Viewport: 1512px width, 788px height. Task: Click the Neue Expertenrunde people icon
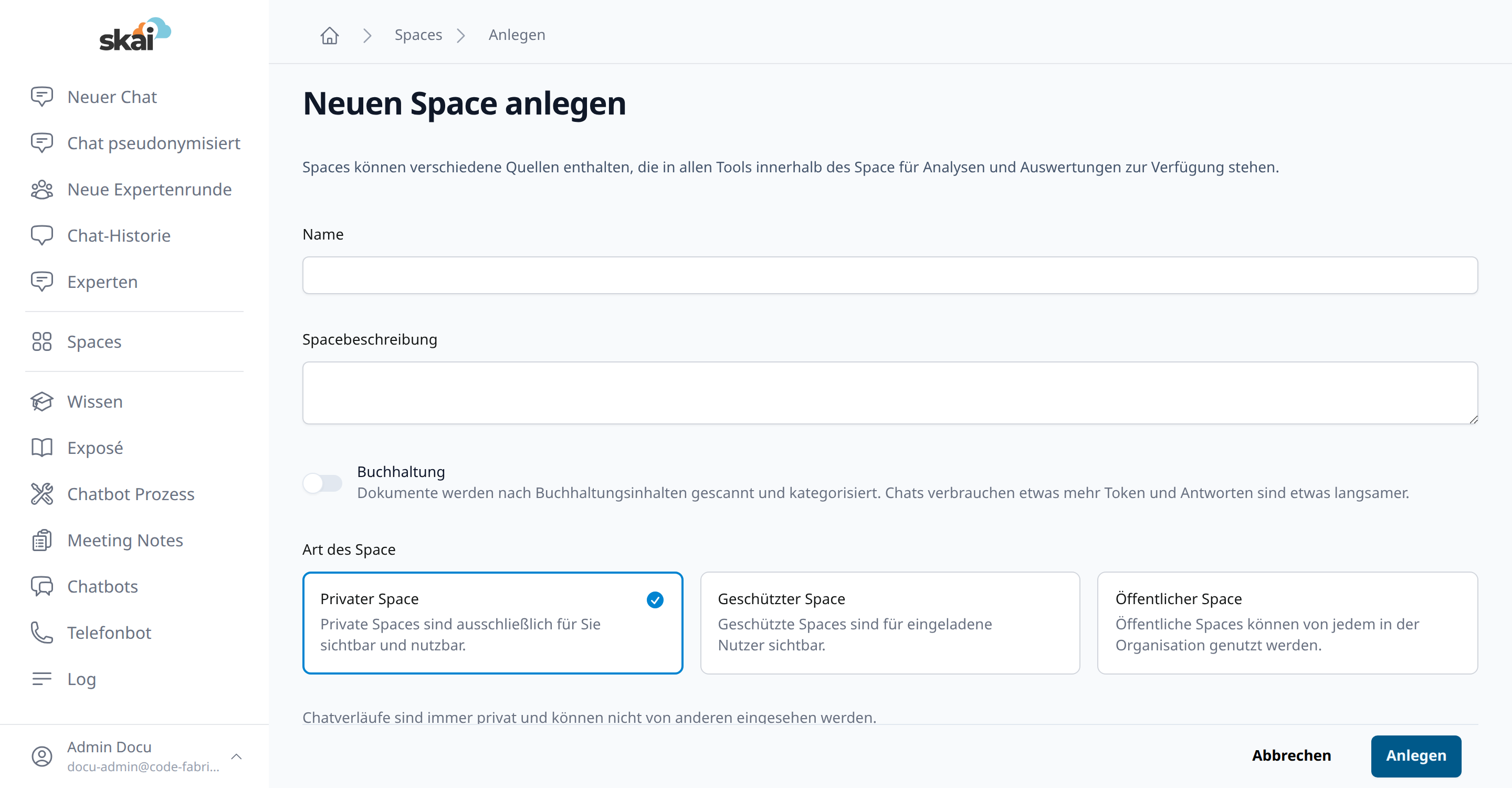(41, 190)
